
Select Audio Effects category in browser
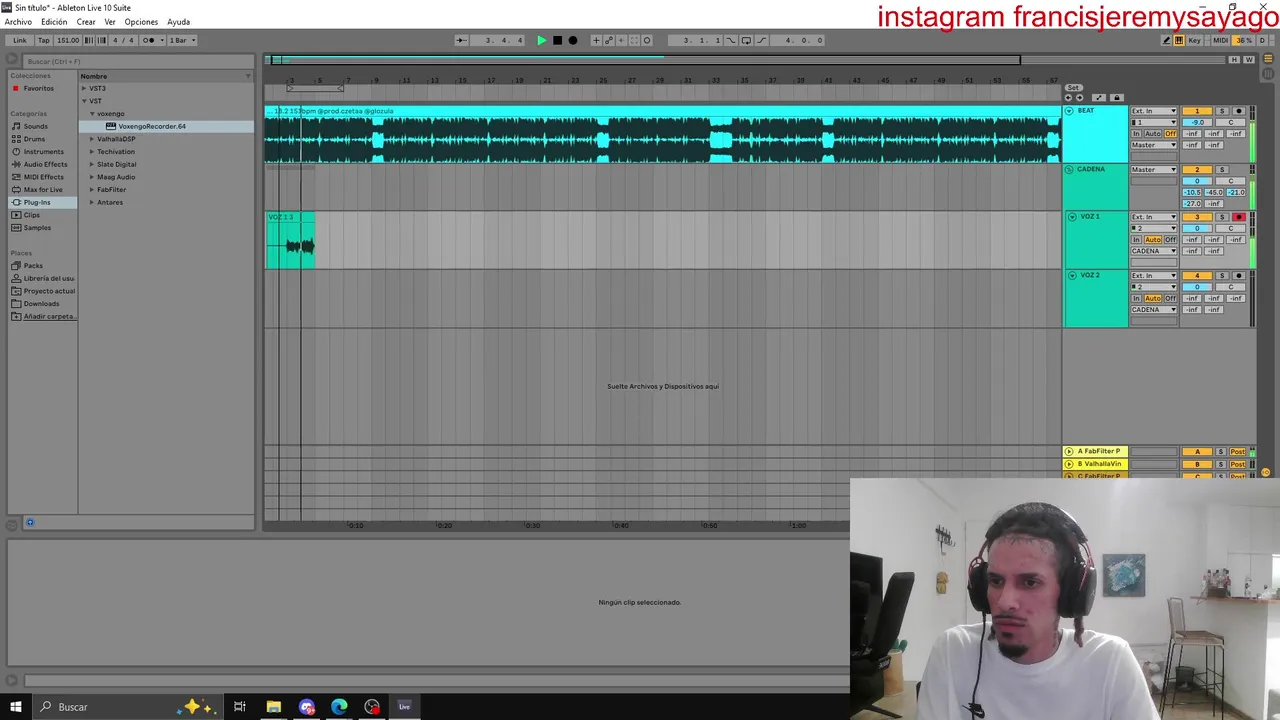pyautogui.click(x=45, y=164)
